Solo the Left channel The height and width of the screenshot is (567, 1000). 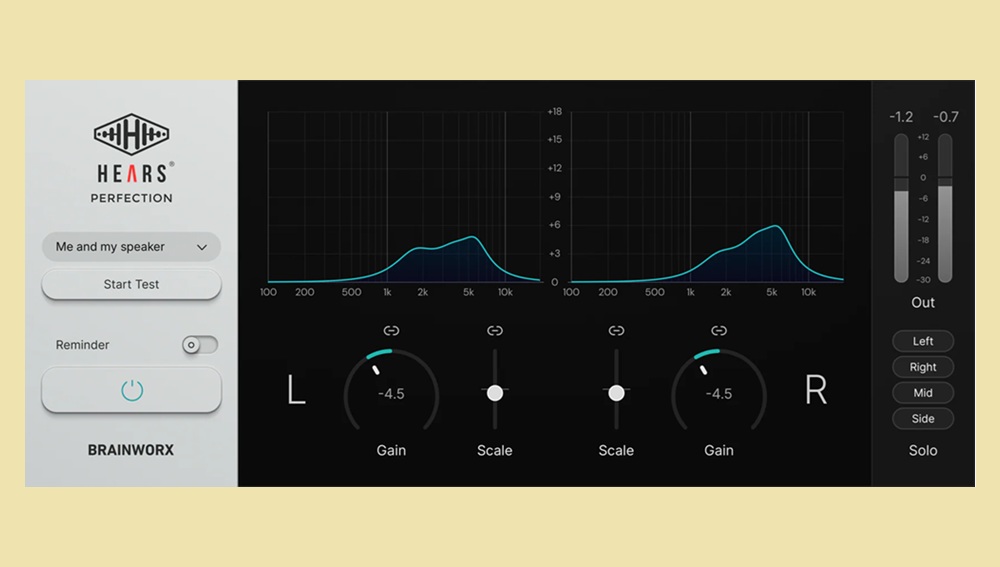pos(923,341)
